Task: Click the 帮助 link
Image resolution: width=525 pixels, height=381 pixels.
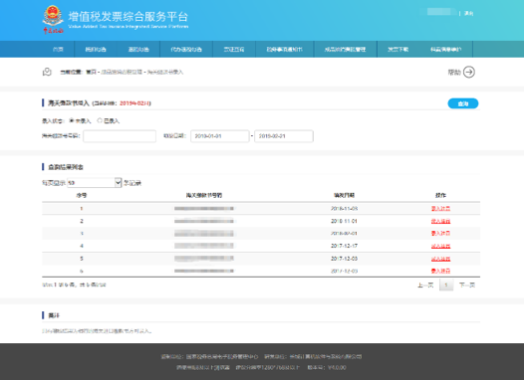Action: (454, 72)
